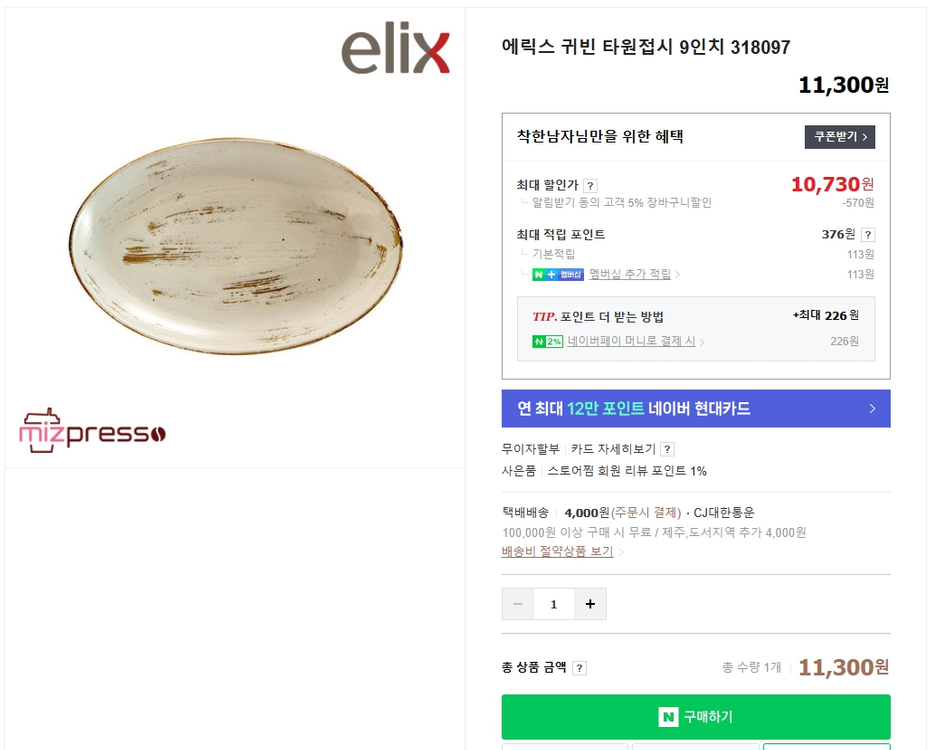Click the green N 2% Naver Pay badge
The image size is (935, 750).
point(547,342)
